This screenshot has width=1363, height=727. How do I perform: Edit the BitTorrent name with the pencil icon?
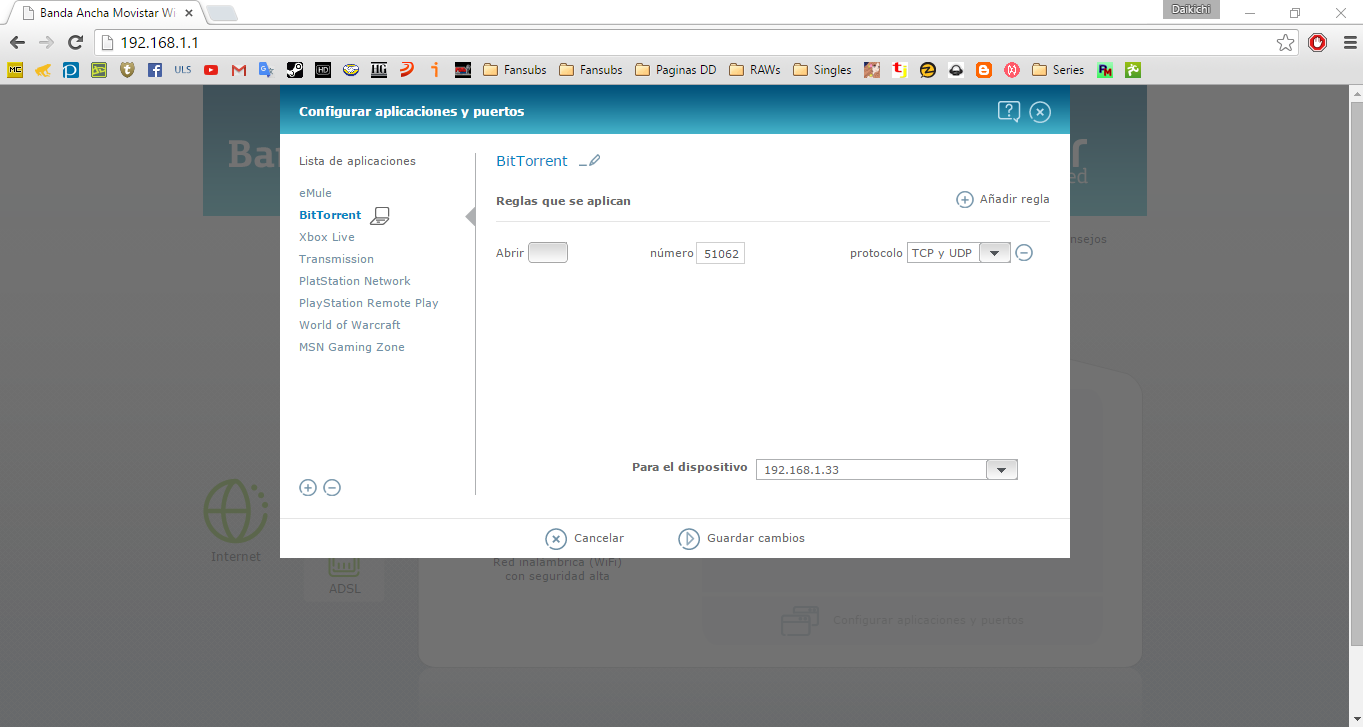pyautogui.click(x=590, y=161)
